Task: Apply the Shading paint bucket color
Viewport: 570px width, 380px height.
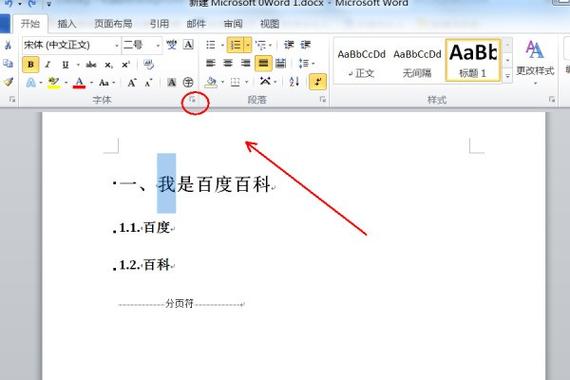Action: tap(211, 82)
